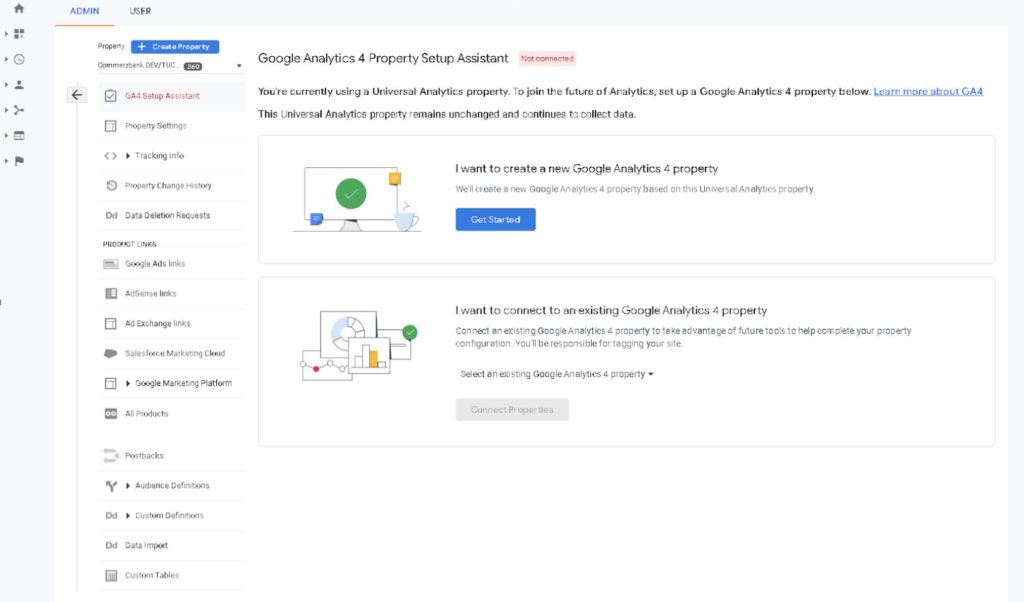This screenshot has height=602, width=1024.
Task: Click Get Started to create GA4 property
Action: (x=496, y=219)
